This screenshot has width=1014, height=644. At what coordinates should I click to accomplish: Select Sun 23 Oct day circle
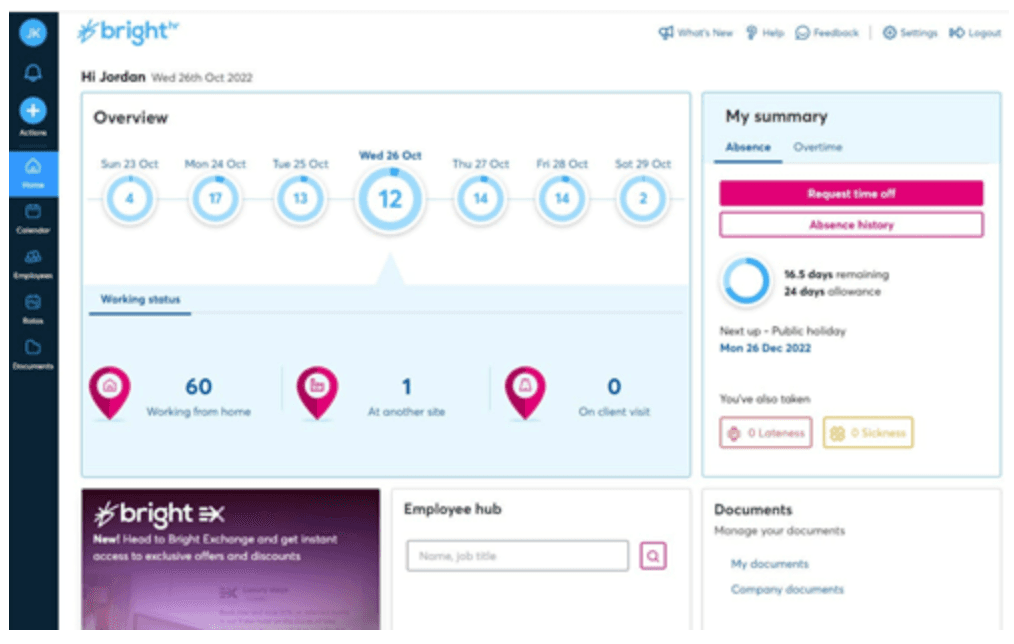(x=129, y=199)
